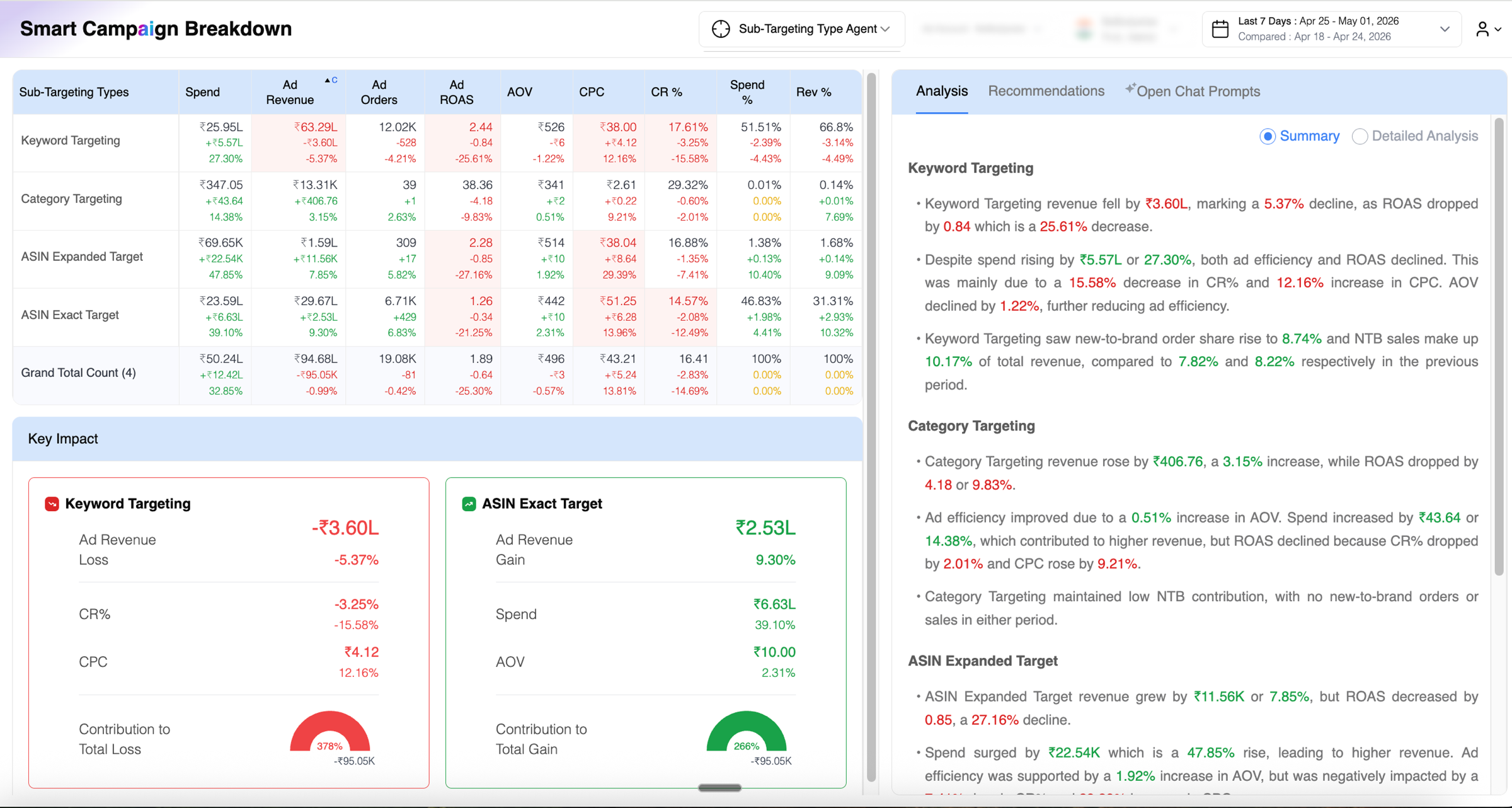The height and width of the screenshot is (808, 1512).
Task: Select the Category Targeting table row label
Action: pos(72,199)
